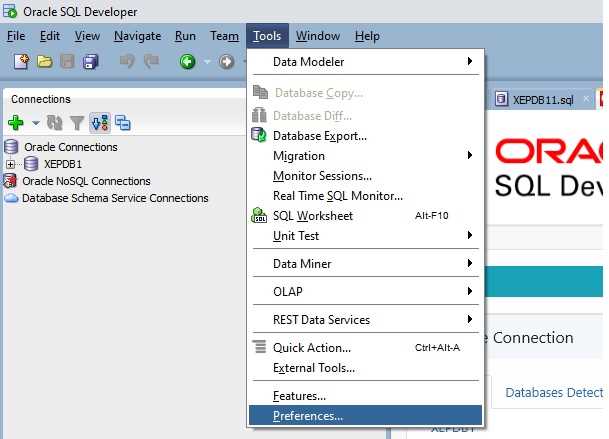Expand the Data Modeler submenu arrow

(470, 61)
